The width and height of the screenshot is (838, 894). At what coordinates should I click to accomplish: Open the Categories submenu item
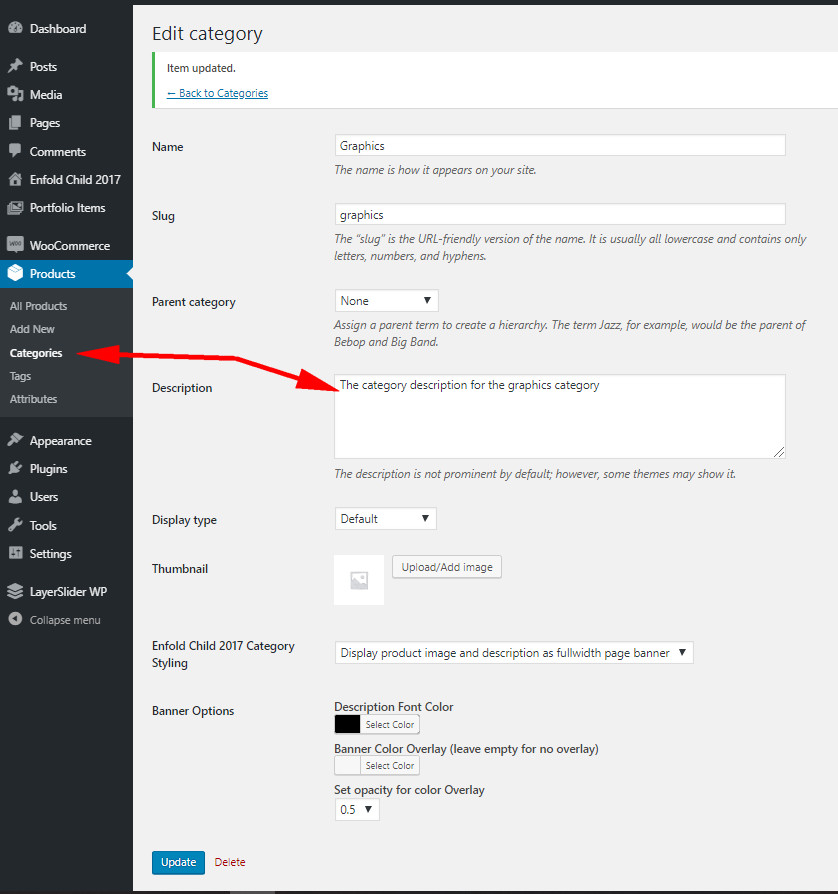(36, 353)
